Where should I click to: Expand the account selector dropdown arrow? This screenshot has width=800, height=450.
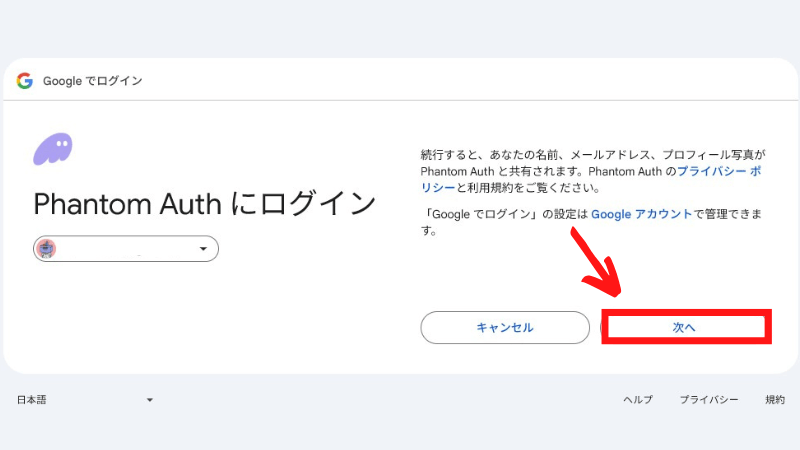[x=203, y=248]
